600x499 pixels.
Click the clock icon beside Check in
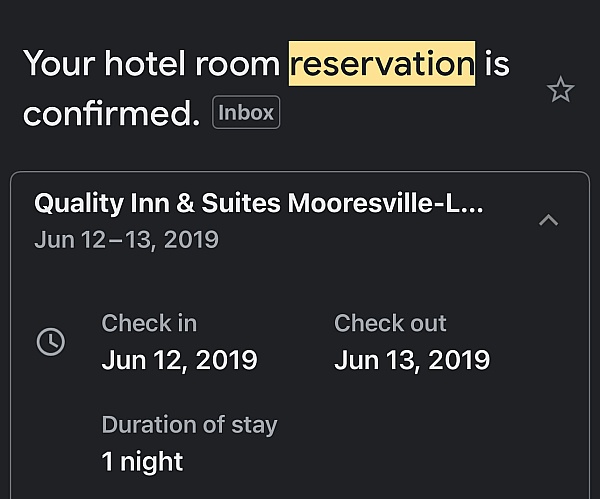pyautogui.click(x=51, y=342)
